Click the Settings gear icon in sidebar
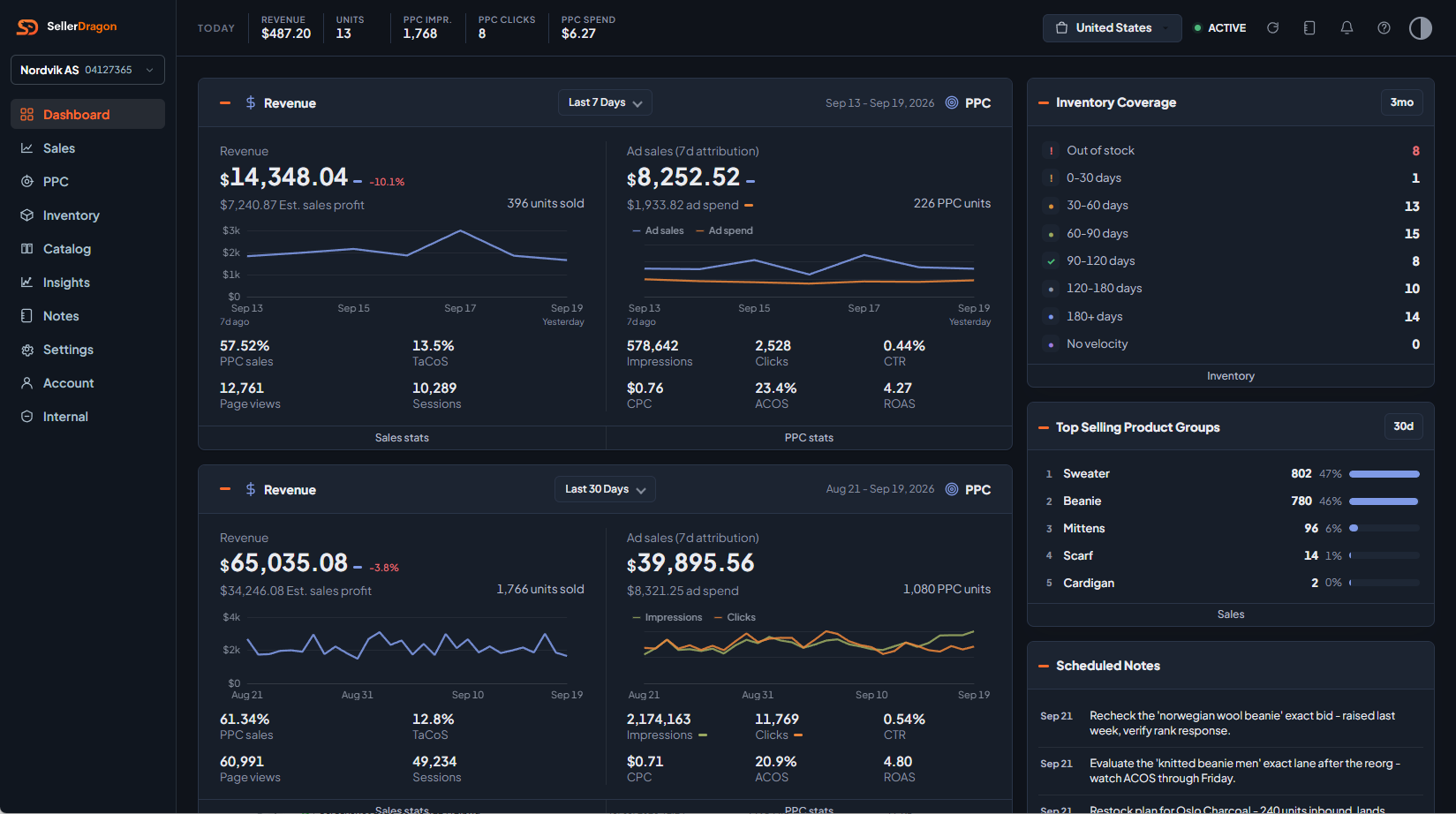 click(26, 350)
